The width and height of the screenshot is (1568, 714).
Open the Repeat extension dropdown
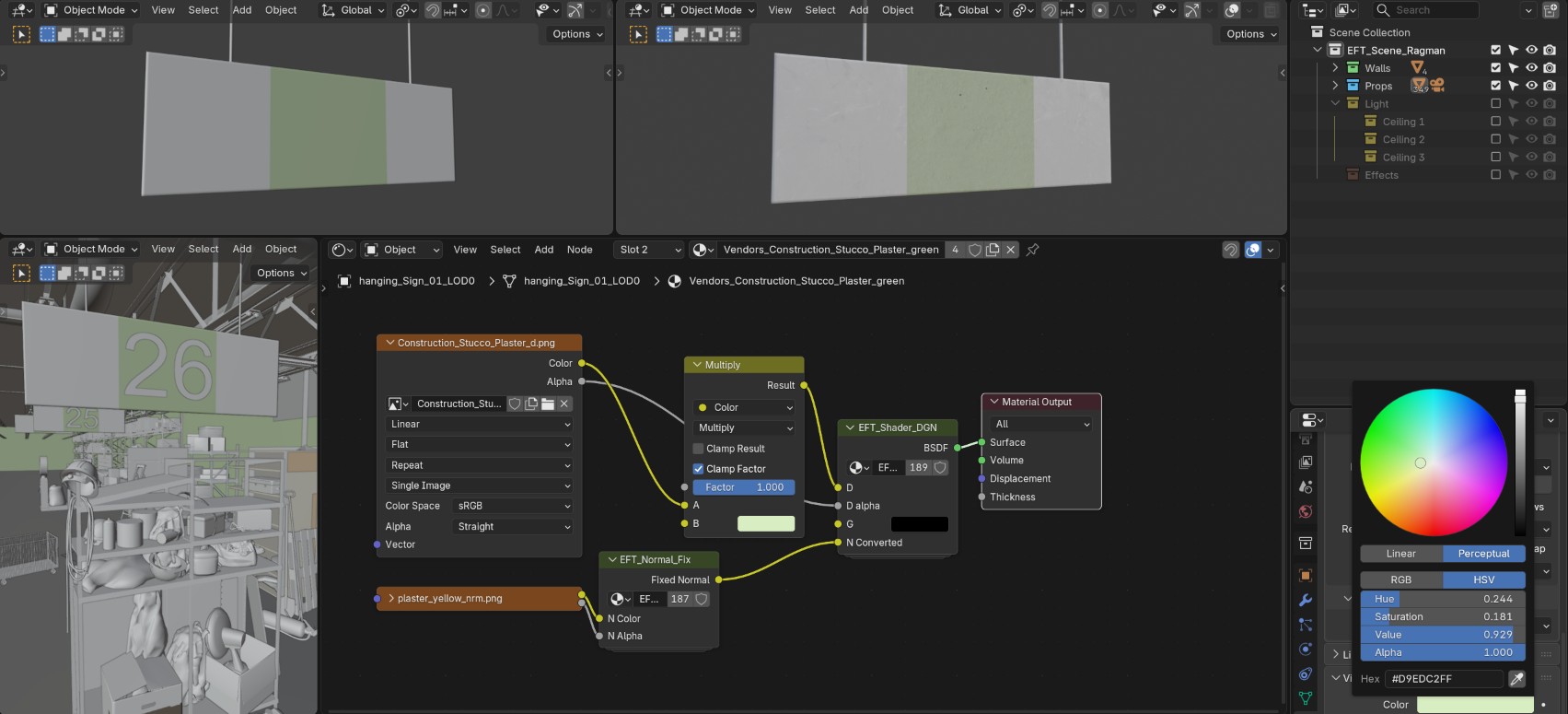(x=480, y=465)
